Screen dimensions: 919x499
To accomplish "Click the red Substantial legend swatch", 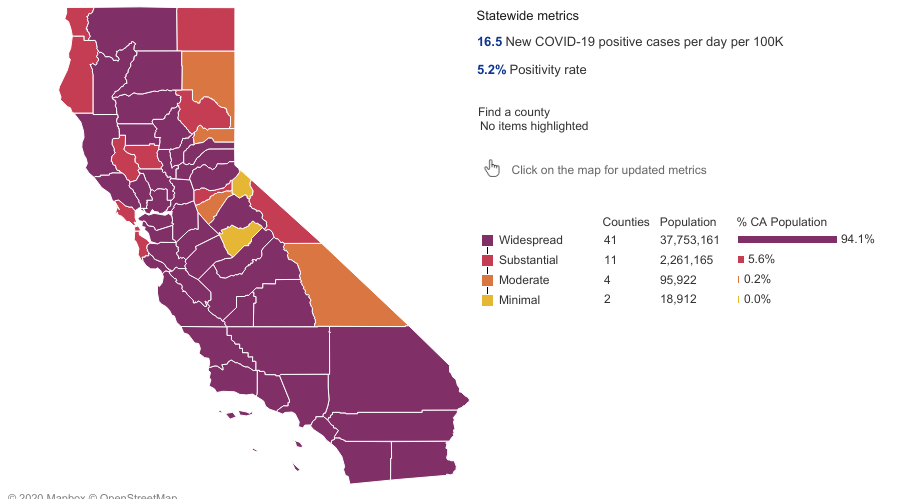I will 488,260.
